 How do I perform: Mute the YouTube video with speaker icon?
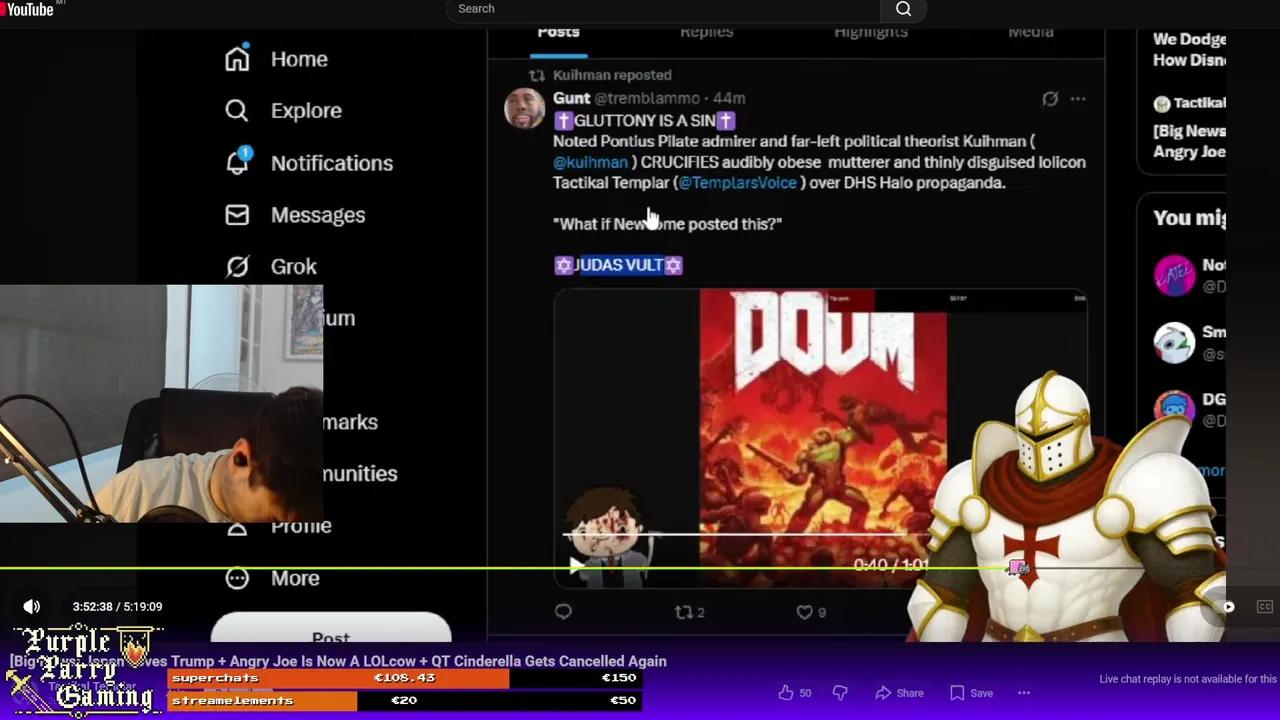tap(32, 606)
